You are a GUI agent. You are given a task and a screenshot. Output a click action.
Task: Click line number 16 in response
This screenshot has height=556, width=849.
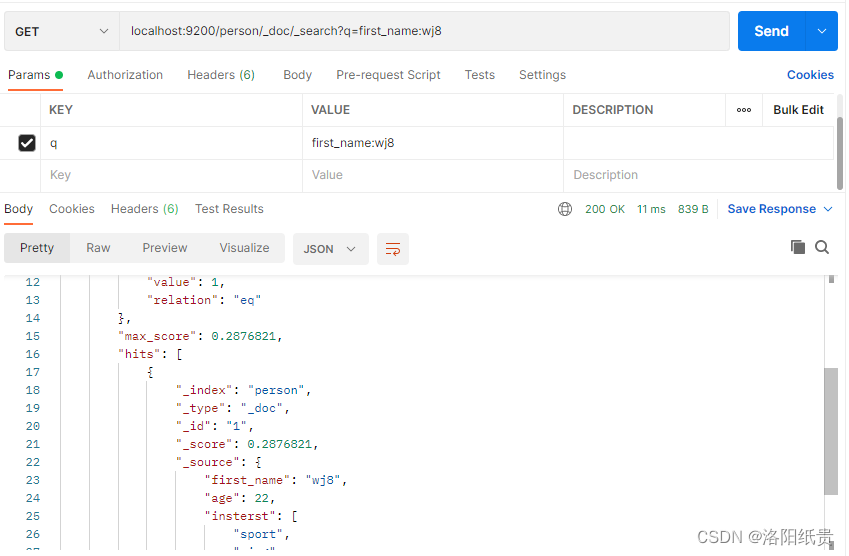pyautogui.click(x=32, y=354)
